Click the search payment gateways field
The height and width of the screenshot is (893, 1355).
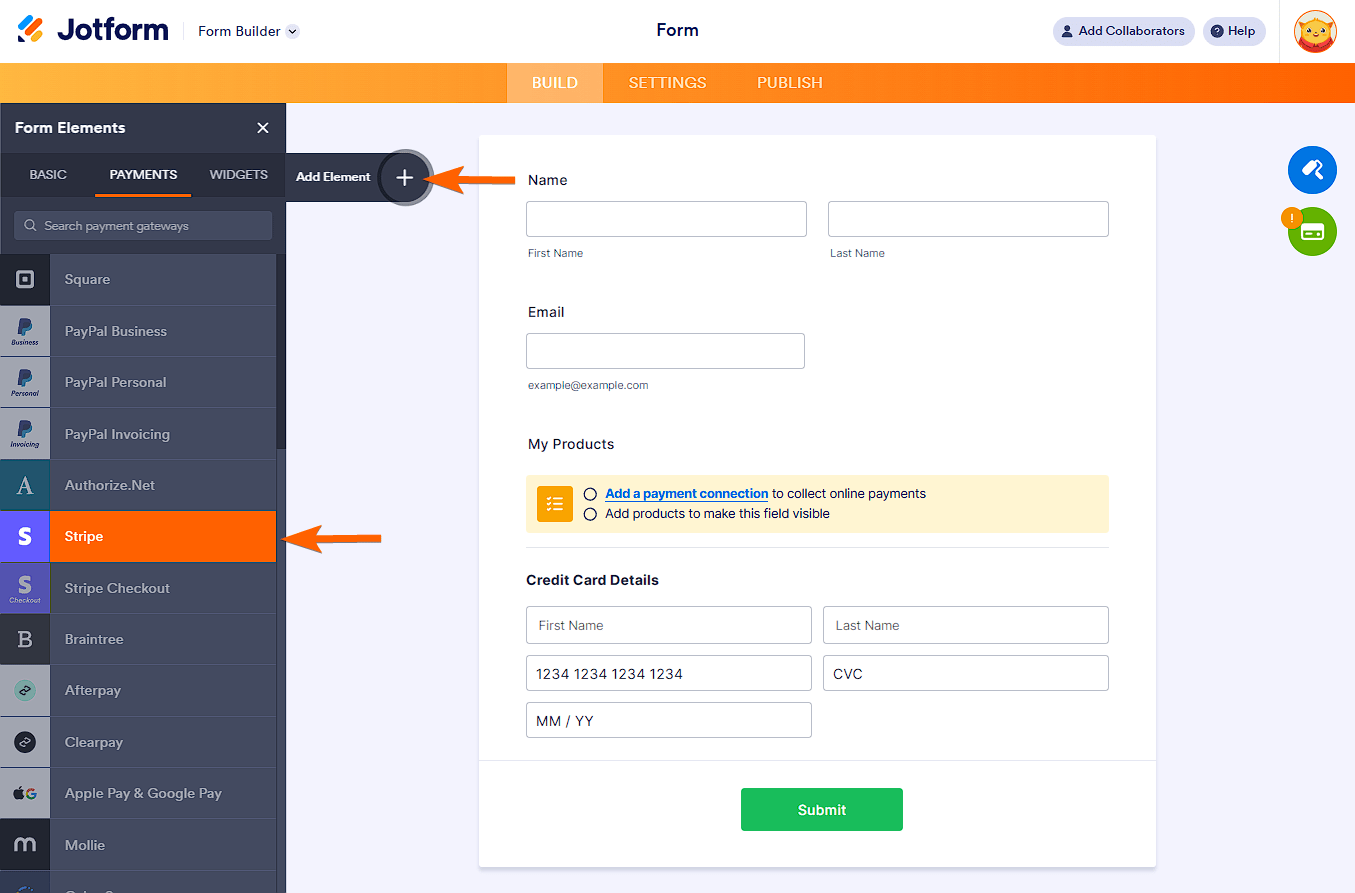pos(143,226)
